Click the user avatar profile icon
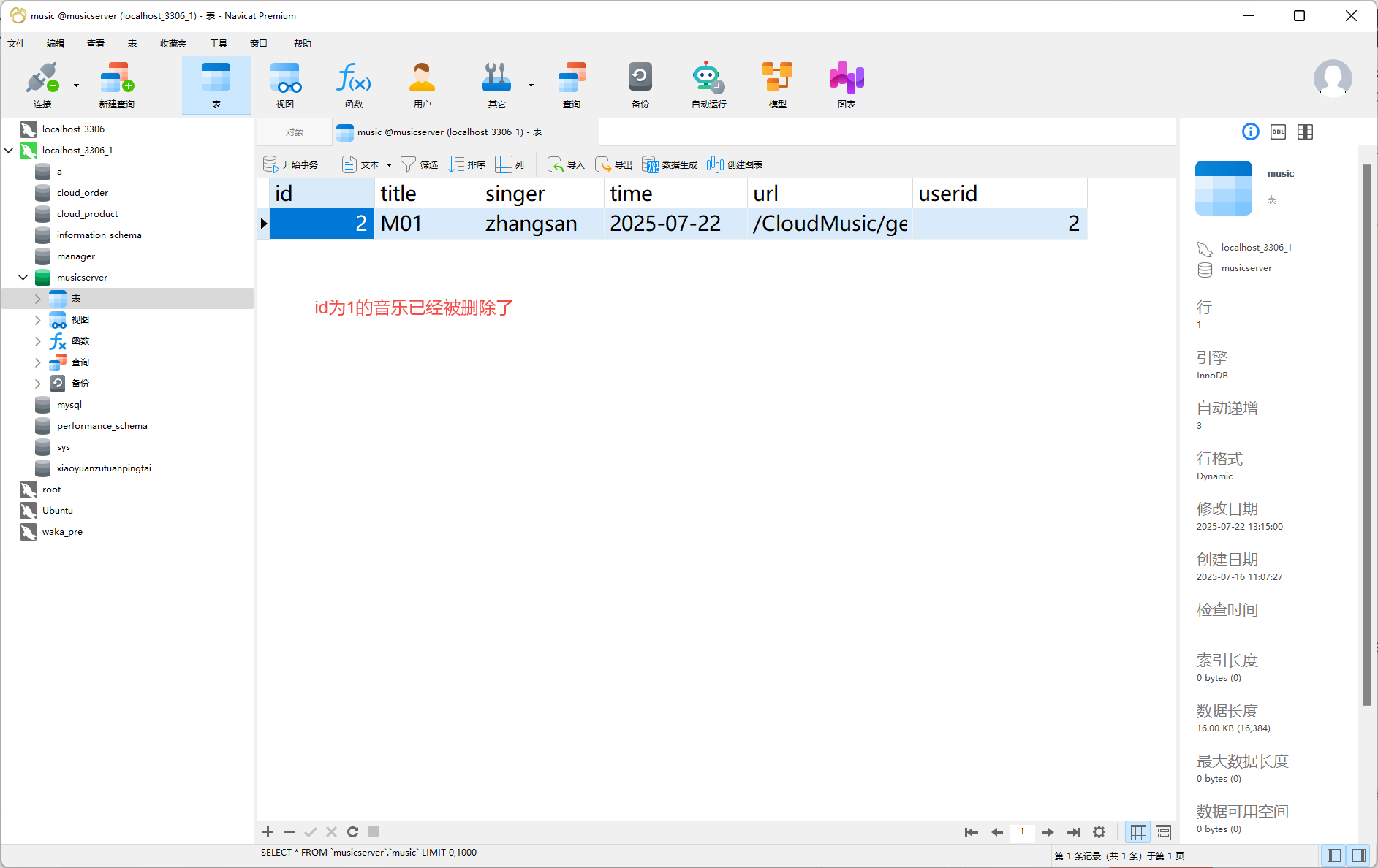 tap(1333, 78)
